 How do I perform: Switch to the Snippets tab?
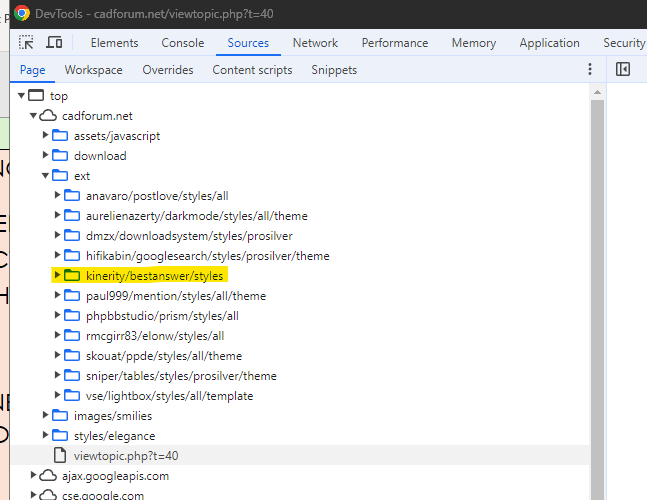pyautogui.click(x=334, y=70)
